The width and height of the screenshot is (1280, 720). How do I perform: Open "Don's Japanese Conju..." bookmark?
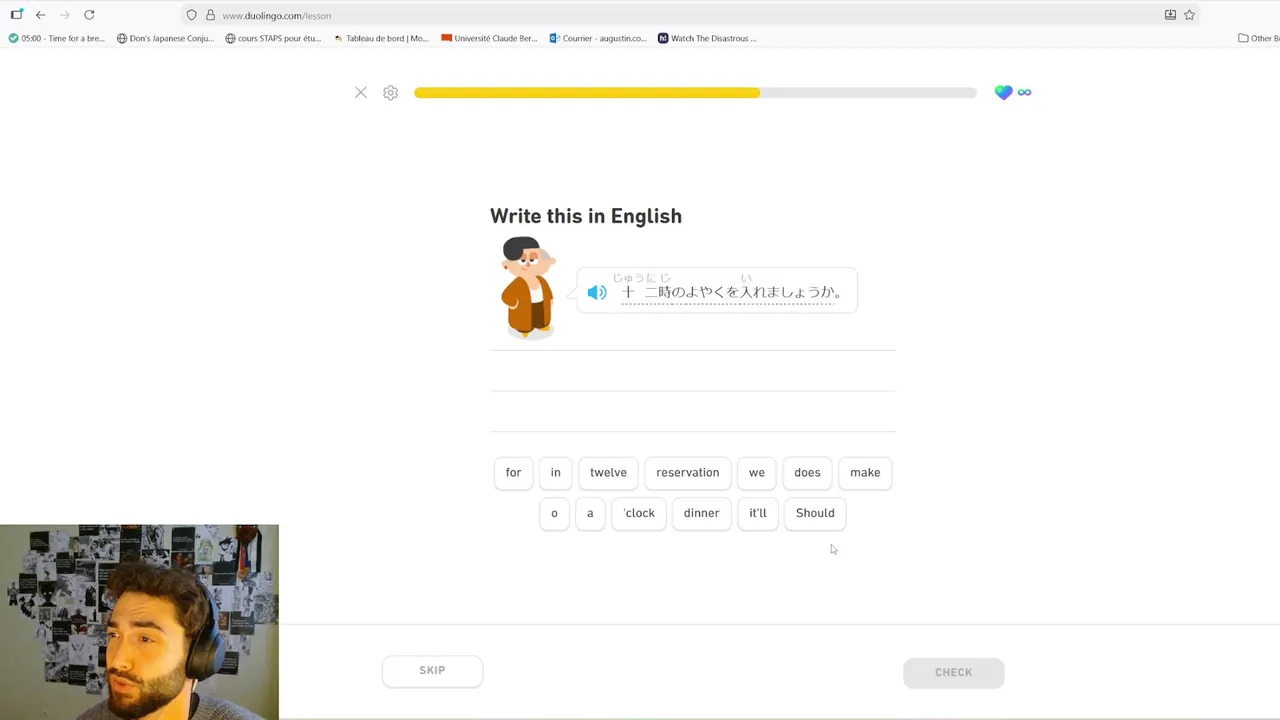[x=165, y=38]
